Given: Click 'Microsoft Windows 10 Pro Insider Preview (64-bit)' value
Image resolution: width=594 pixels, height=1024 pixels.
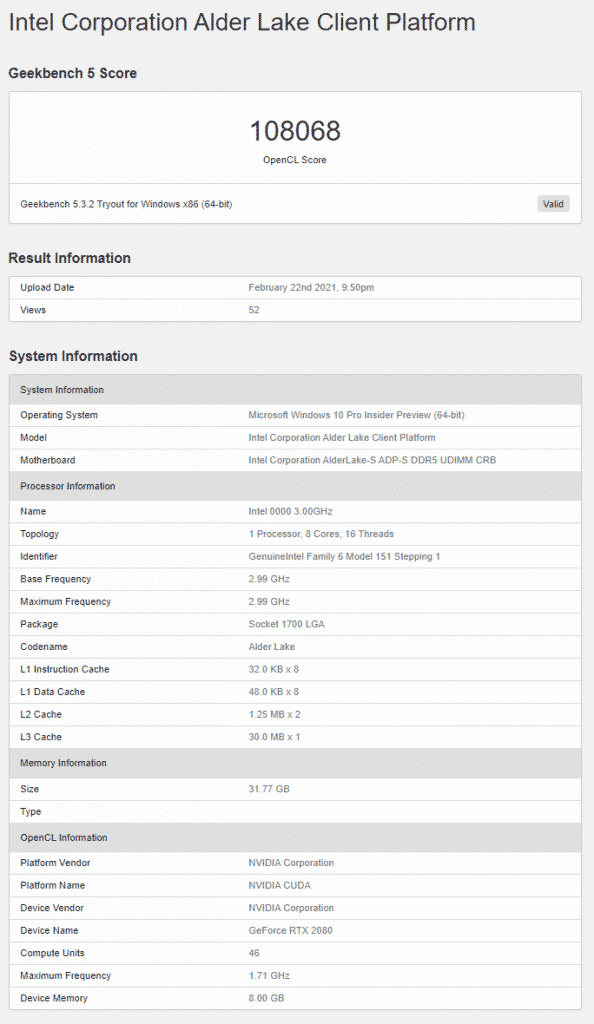Looking at the screenshot, I should coord(356,415).
